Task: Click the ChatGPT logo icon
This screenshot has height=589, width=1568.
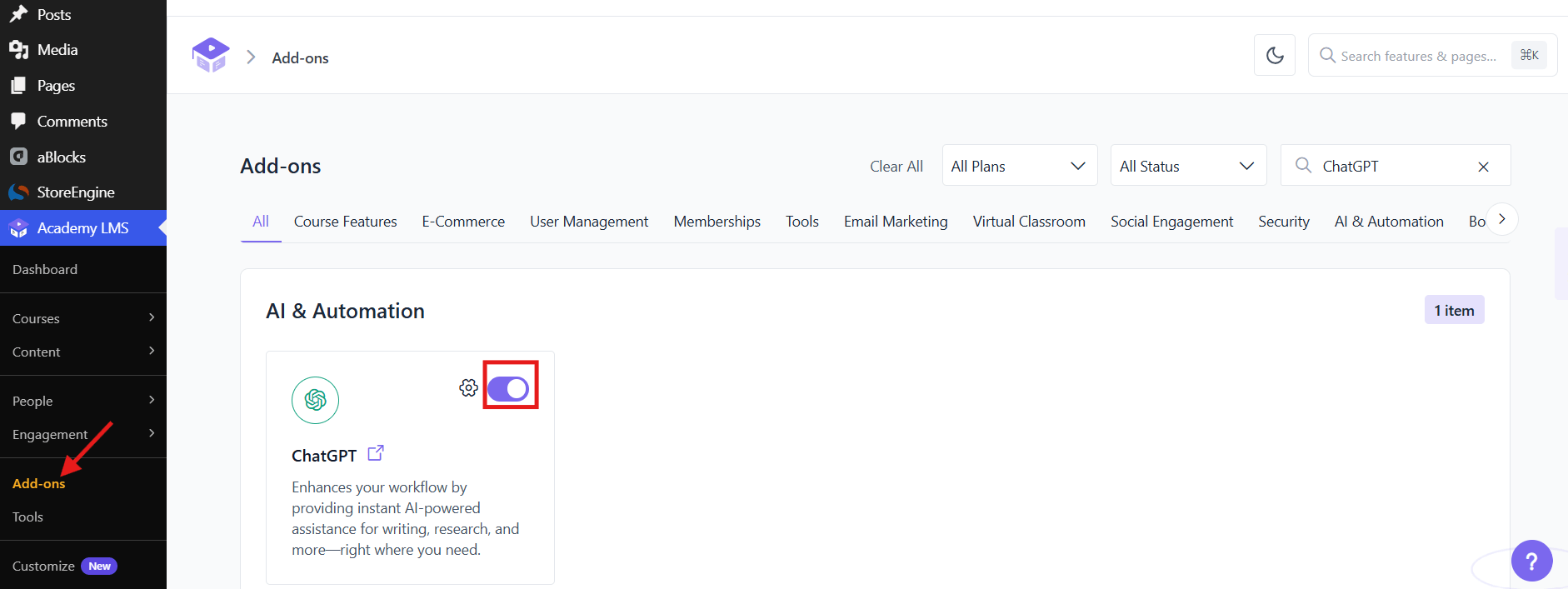Action: click(315, 400)
